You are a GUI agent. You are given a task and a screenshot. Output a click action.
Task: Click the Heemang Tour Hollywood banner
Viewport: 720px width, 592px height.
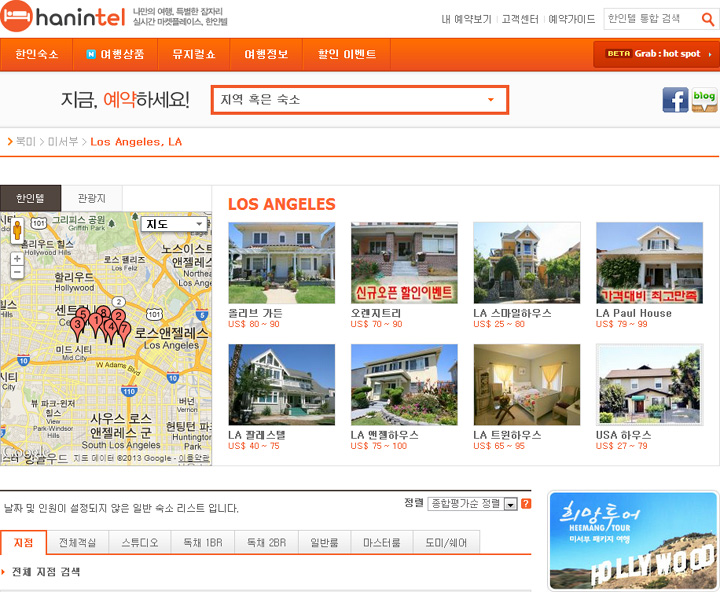[x=634, y=541]
